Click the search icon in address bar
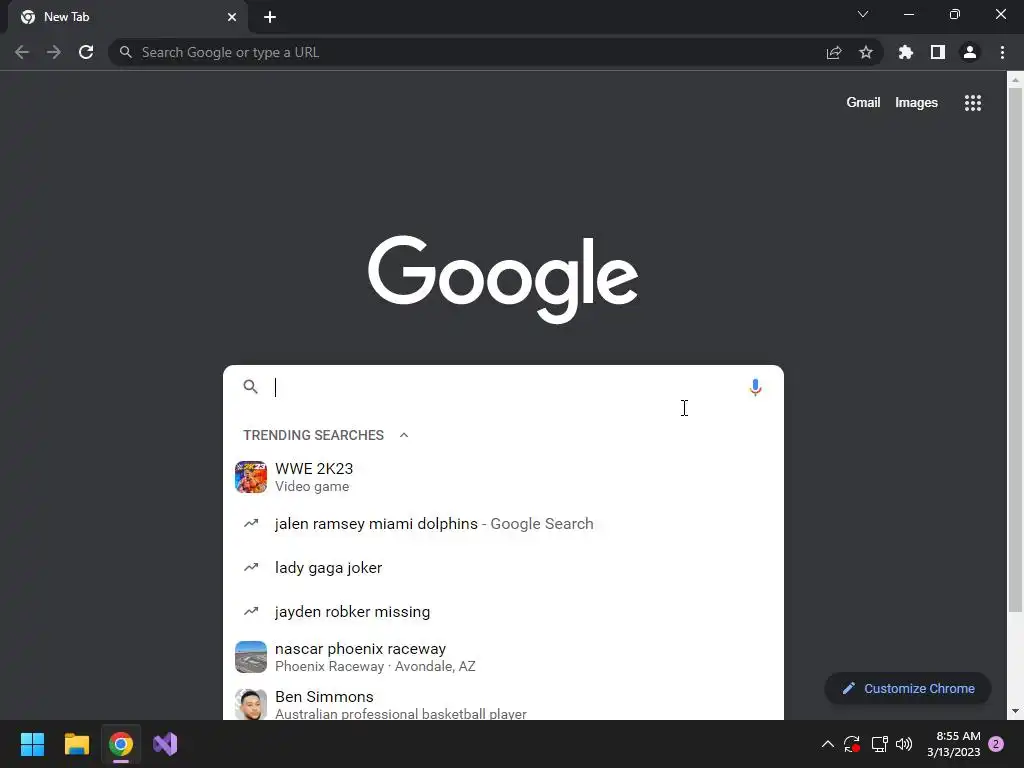Viewport: 1024px width, 768px height. tap(126, 52)
